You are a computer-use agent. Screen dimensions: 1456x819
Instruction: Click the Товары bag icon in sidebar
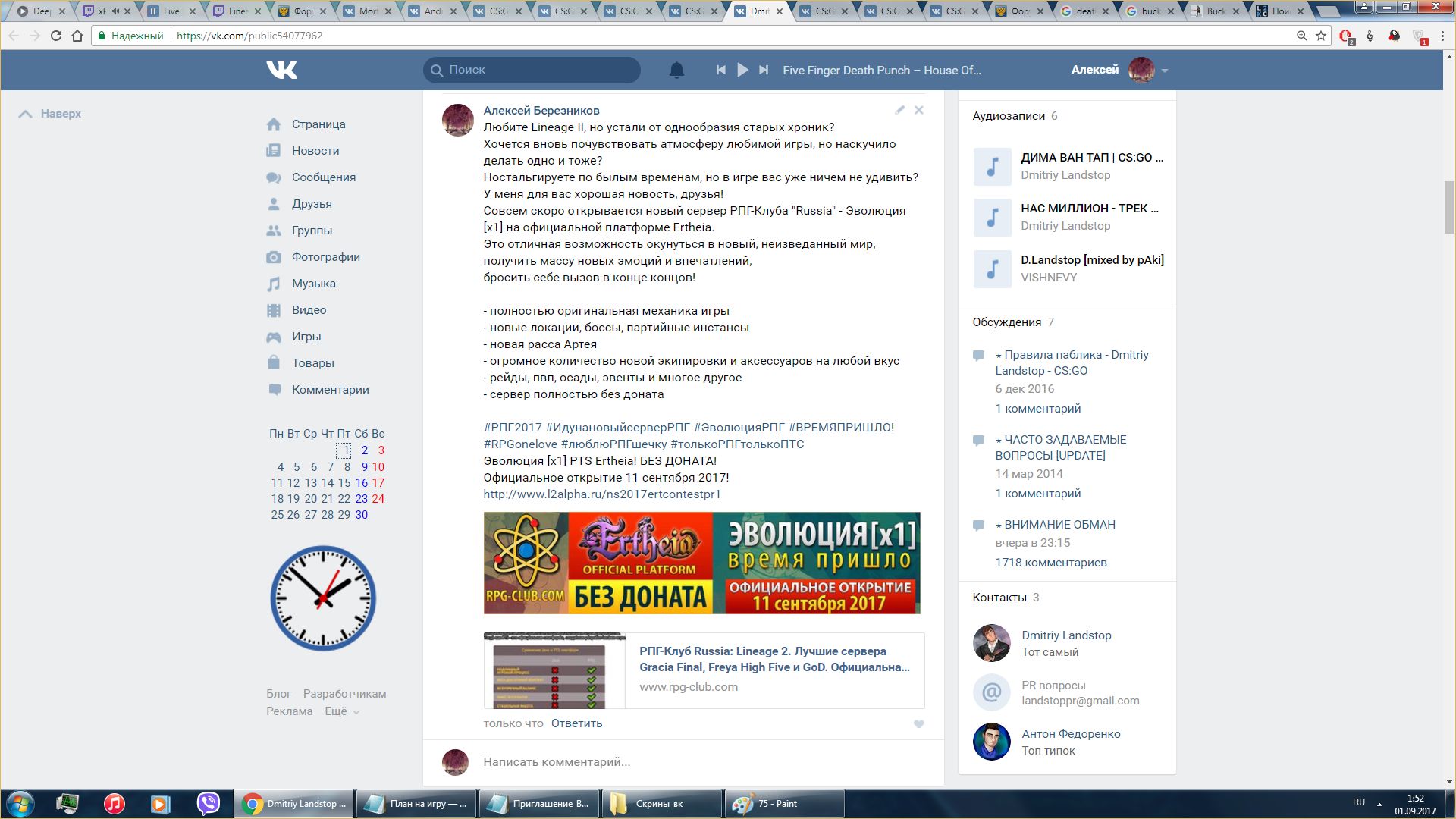[x=274, y=362]
